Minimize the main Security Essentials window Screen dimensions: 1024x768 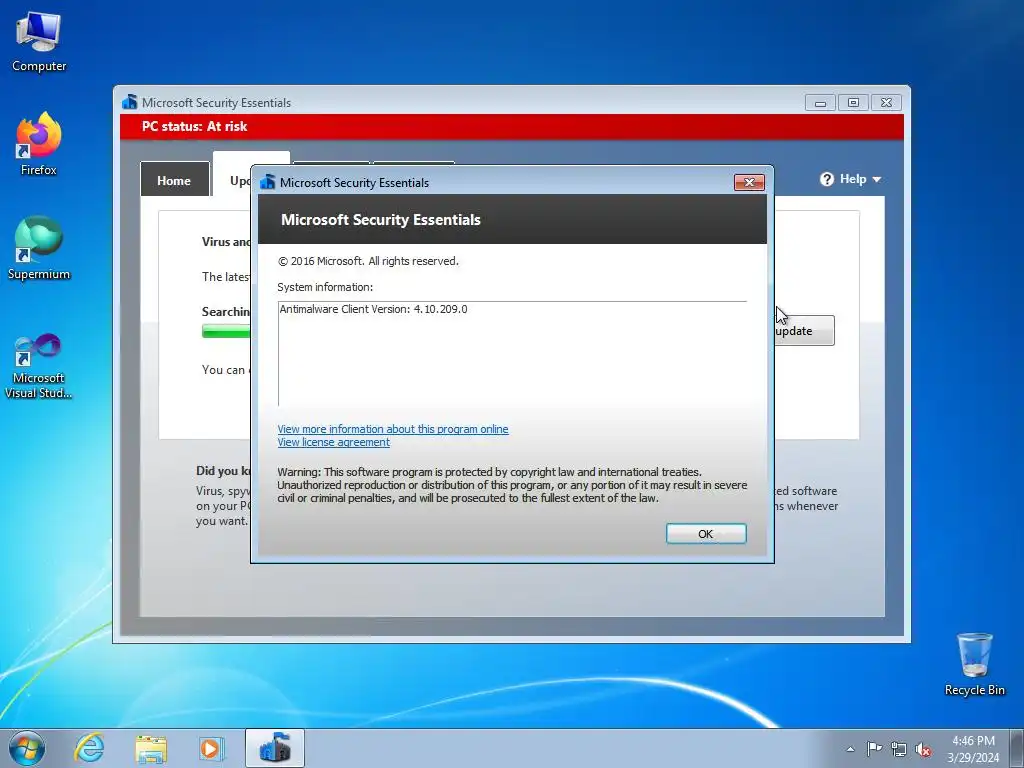point(820,103)
